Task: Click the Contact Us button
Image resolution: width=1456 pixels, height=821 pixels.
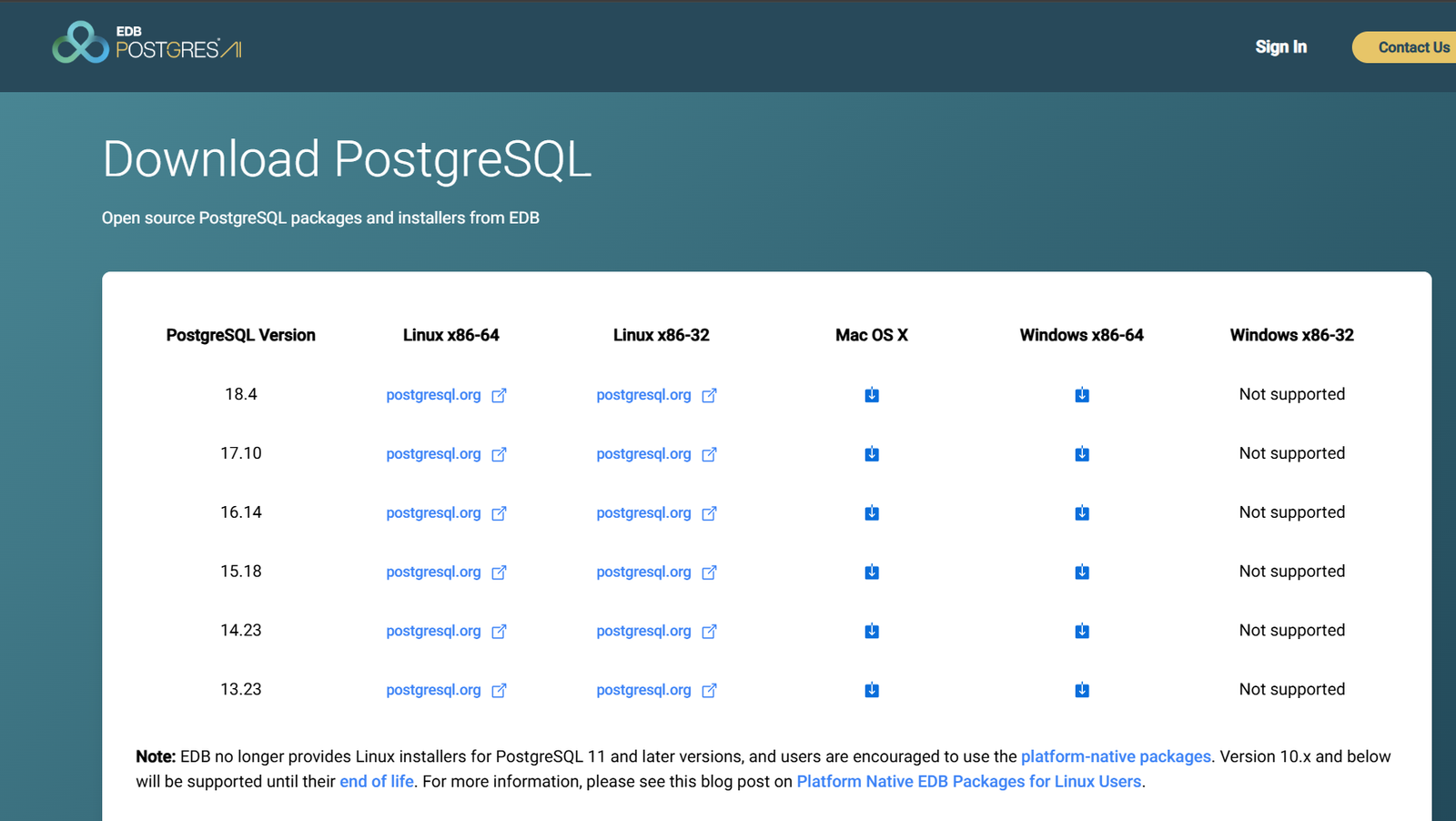Action: pos(1406,47)
